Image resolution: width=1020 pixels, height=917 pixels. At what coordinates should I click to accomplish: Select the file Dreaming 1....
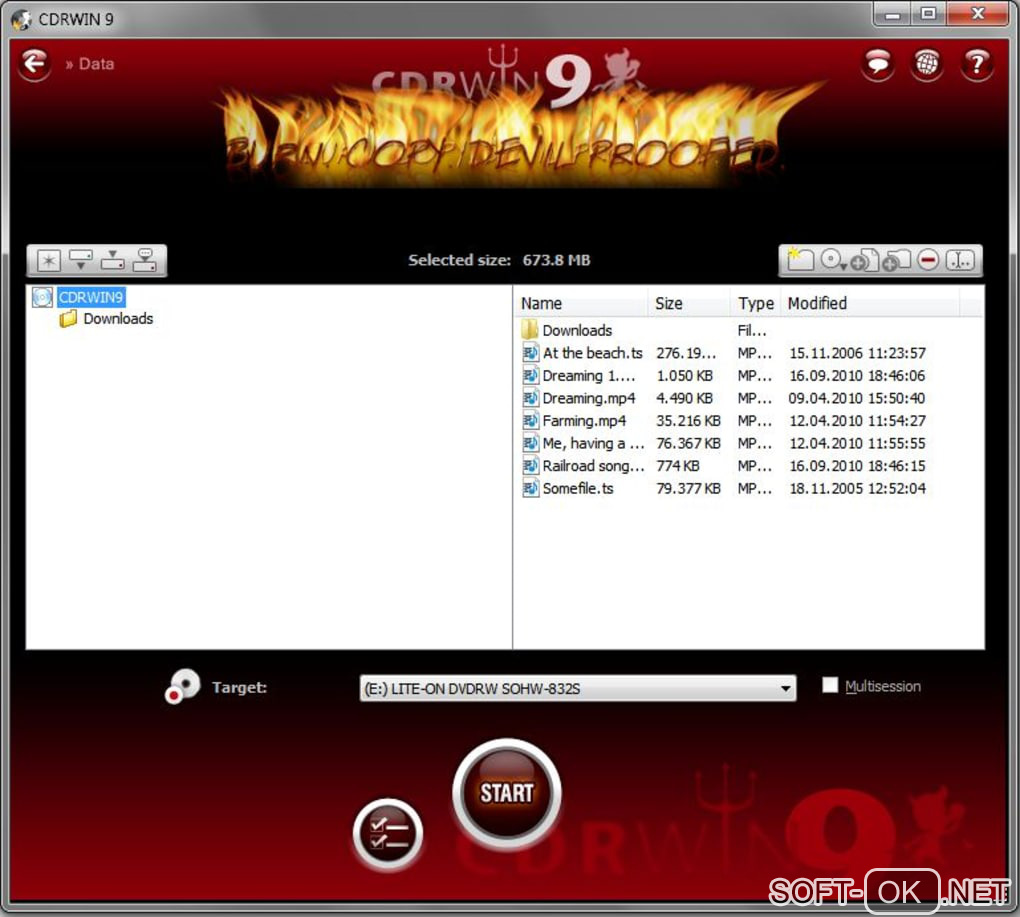(x=589, y=376)
